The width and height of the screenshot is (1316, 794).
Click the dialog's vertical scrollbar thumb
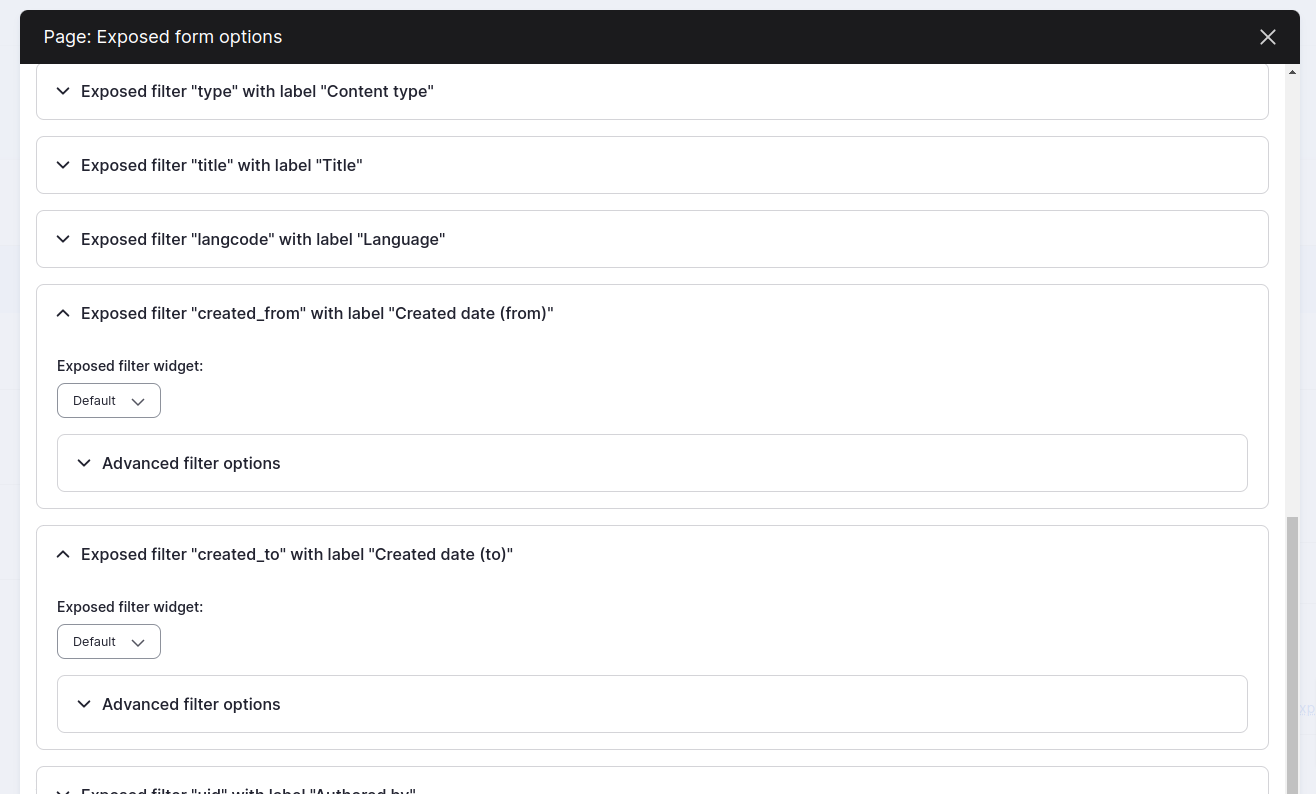[1292, 650]
